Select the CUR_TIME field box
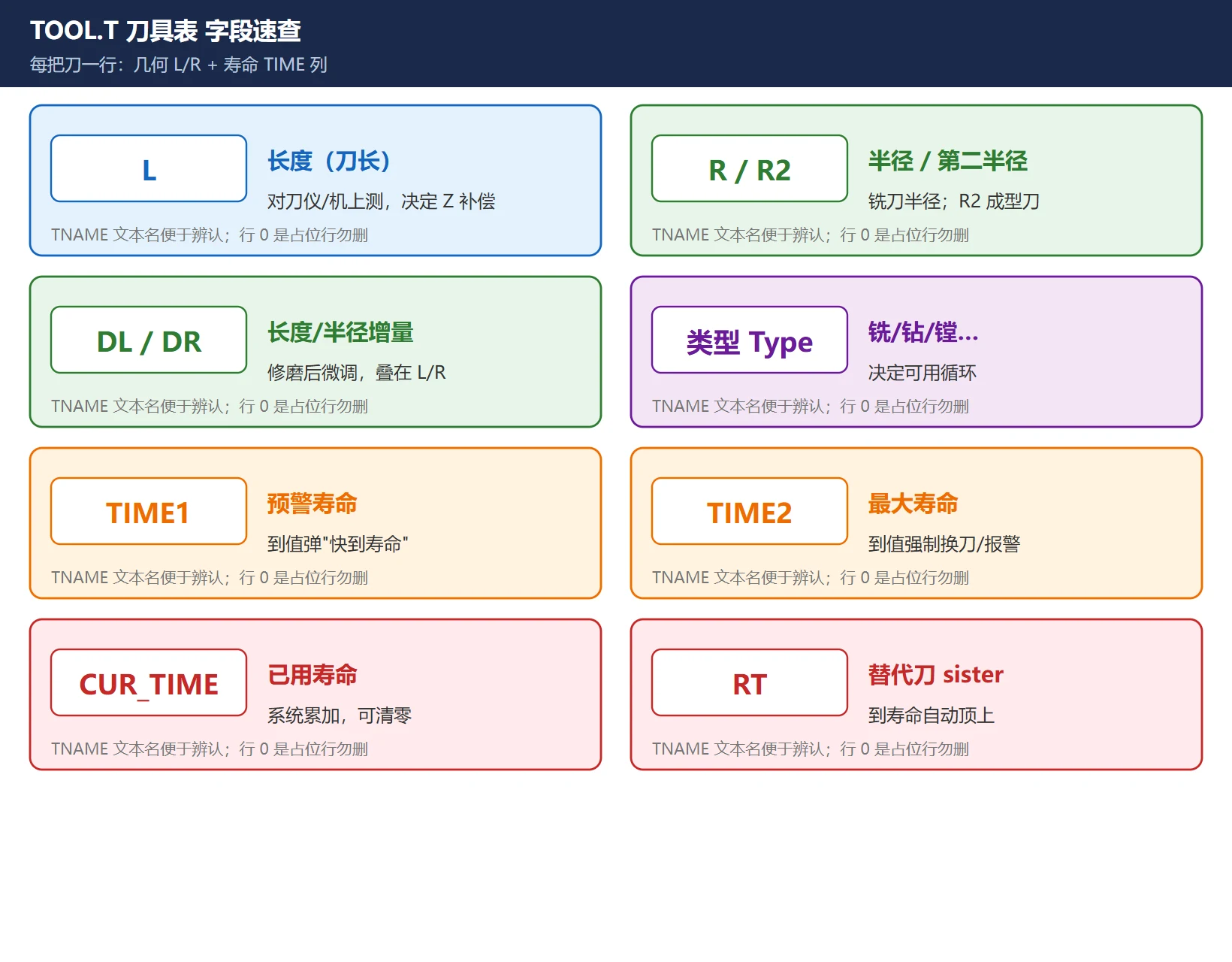 [149, 682]
